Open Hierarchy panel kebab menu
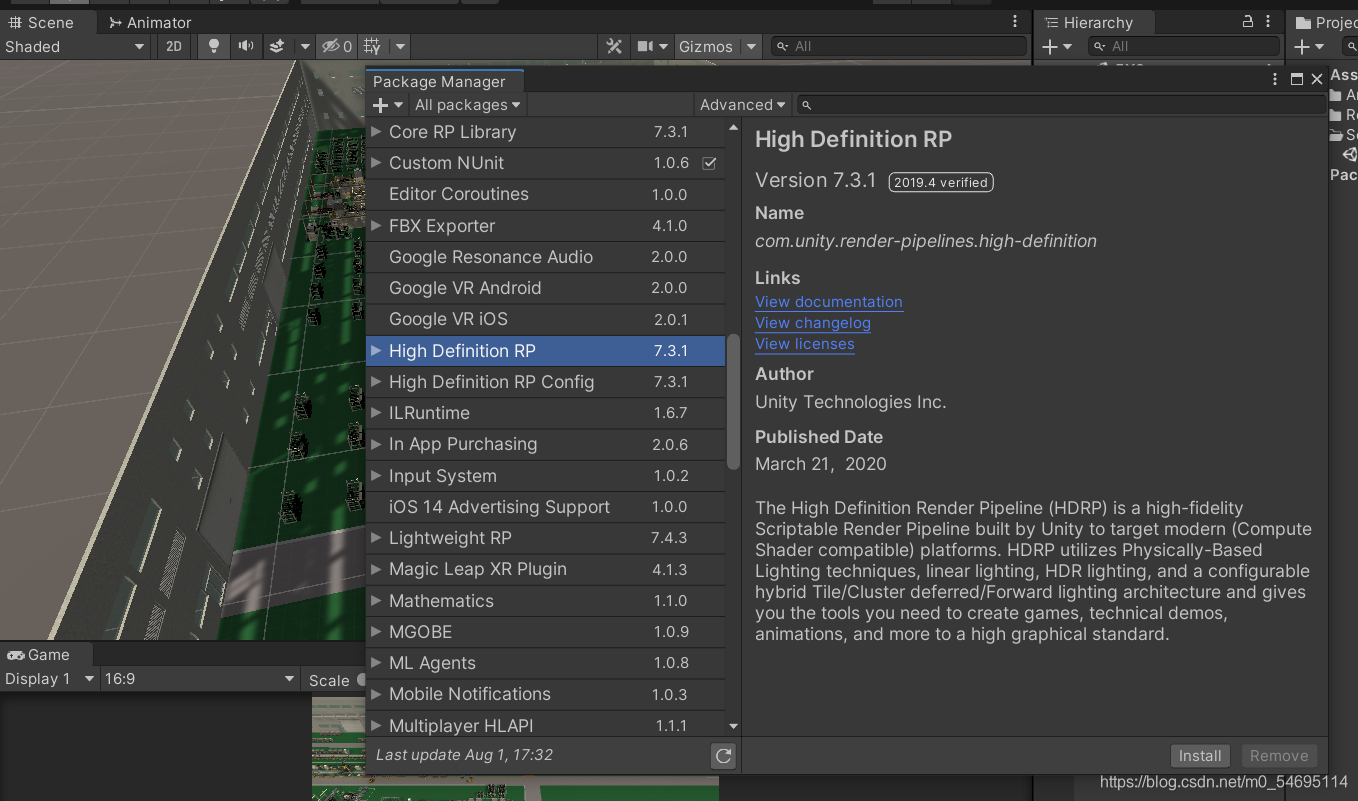This screenshot has height=801, width=1358. point(1270,22)
